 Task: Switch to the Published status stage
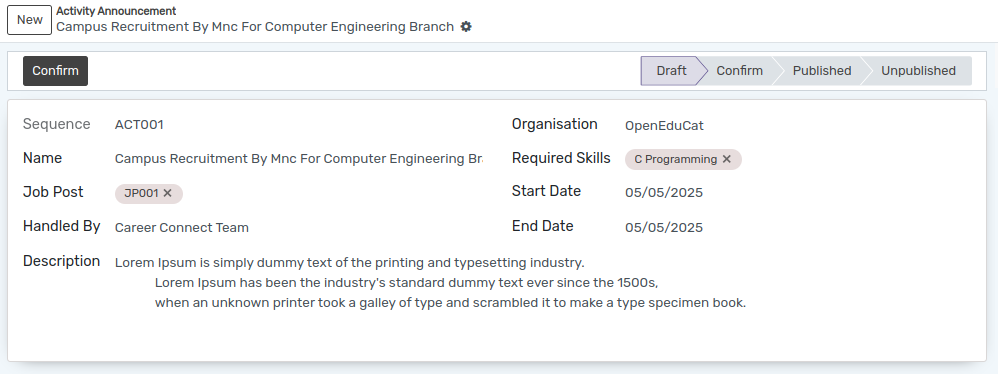pos(821,71)
